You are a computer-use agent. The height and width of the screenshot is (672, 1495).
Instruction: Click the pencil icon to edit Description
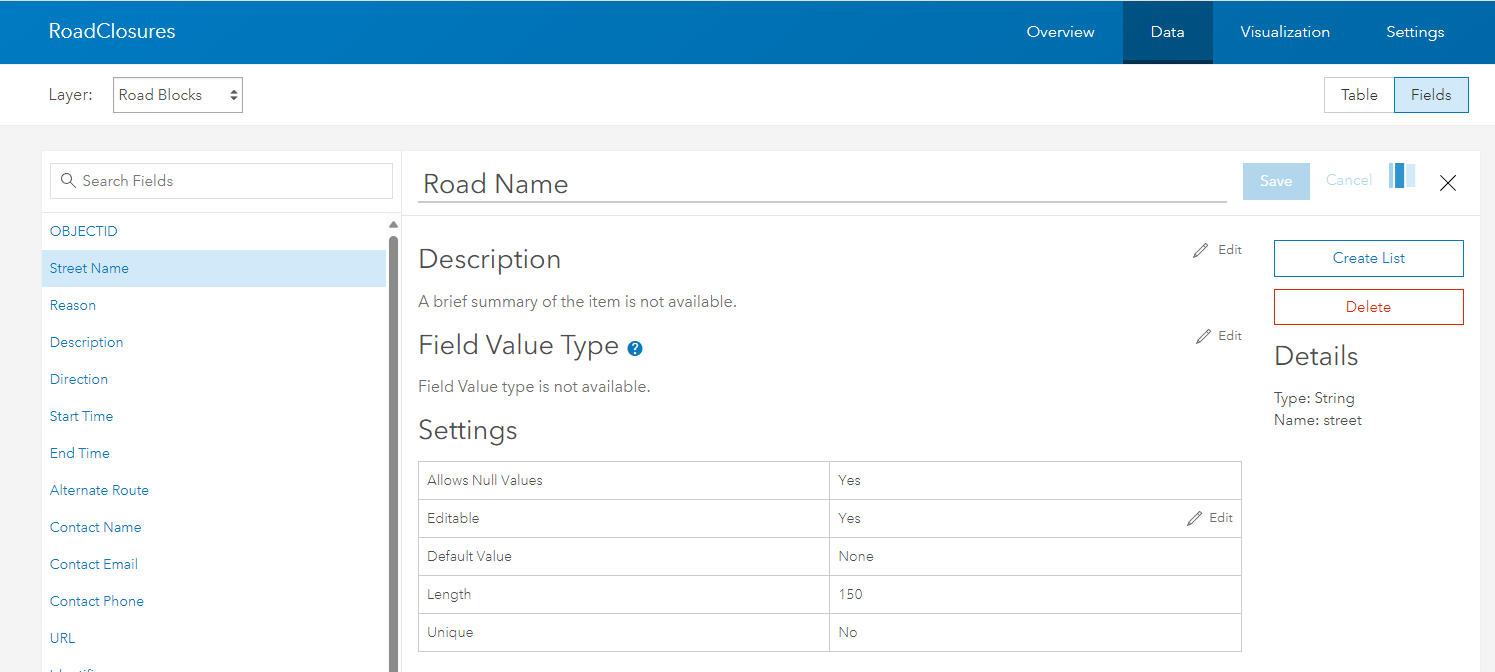pyautogui.click(x=1202, y=249)
